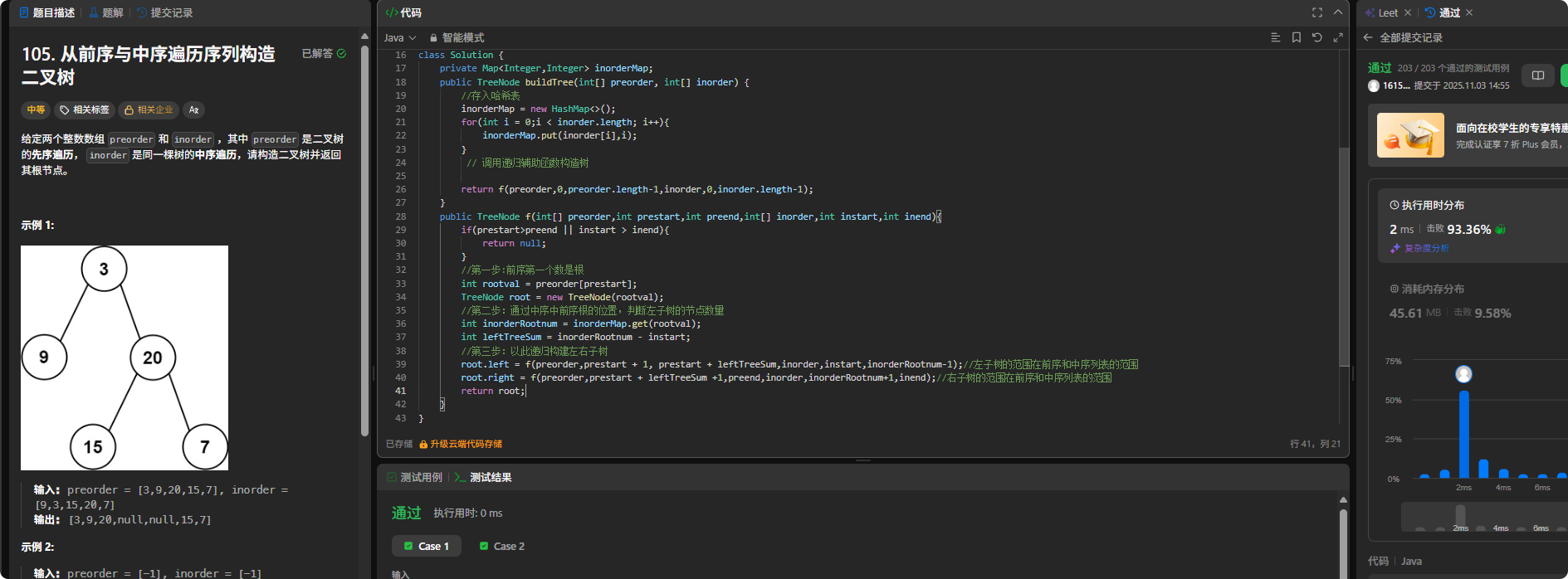Open the notes book icon button
The width and height of the screenshot is (1568, 579).
(1538, 75)
